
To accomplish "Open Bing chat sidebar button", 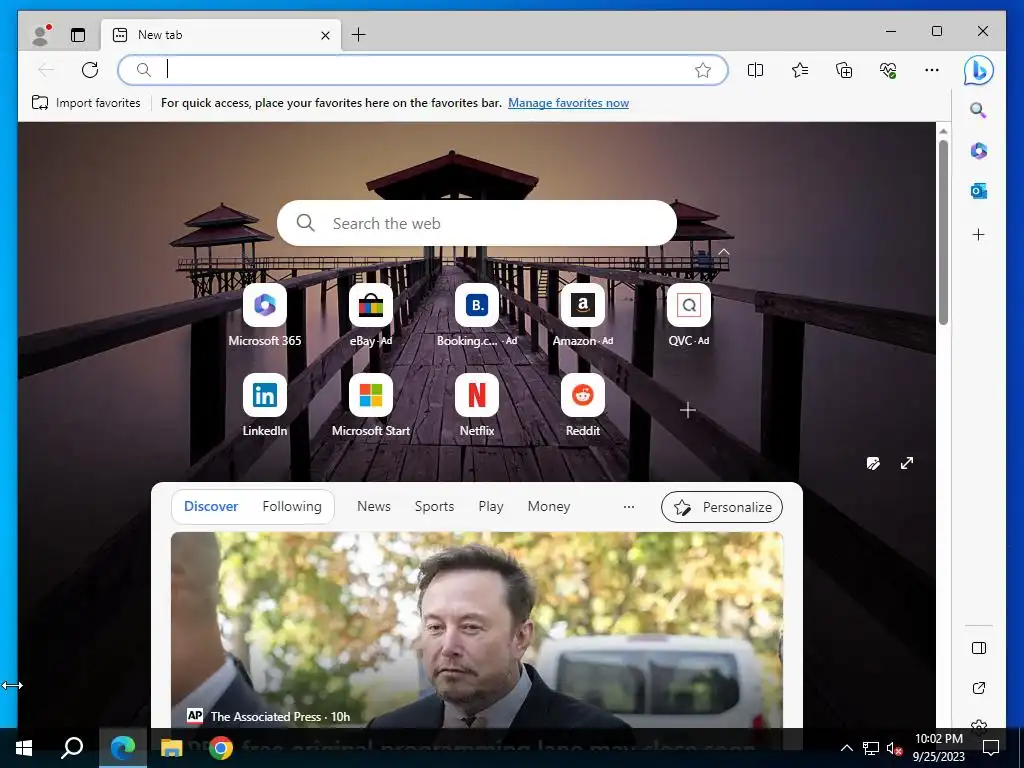I will click(978, 71).
